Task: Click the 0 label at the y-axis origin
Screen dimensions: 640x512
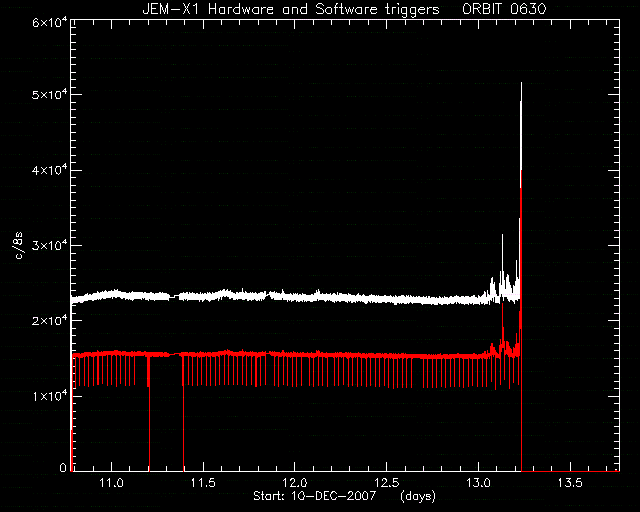Action: pyautogui.click(x=62, y=467)
